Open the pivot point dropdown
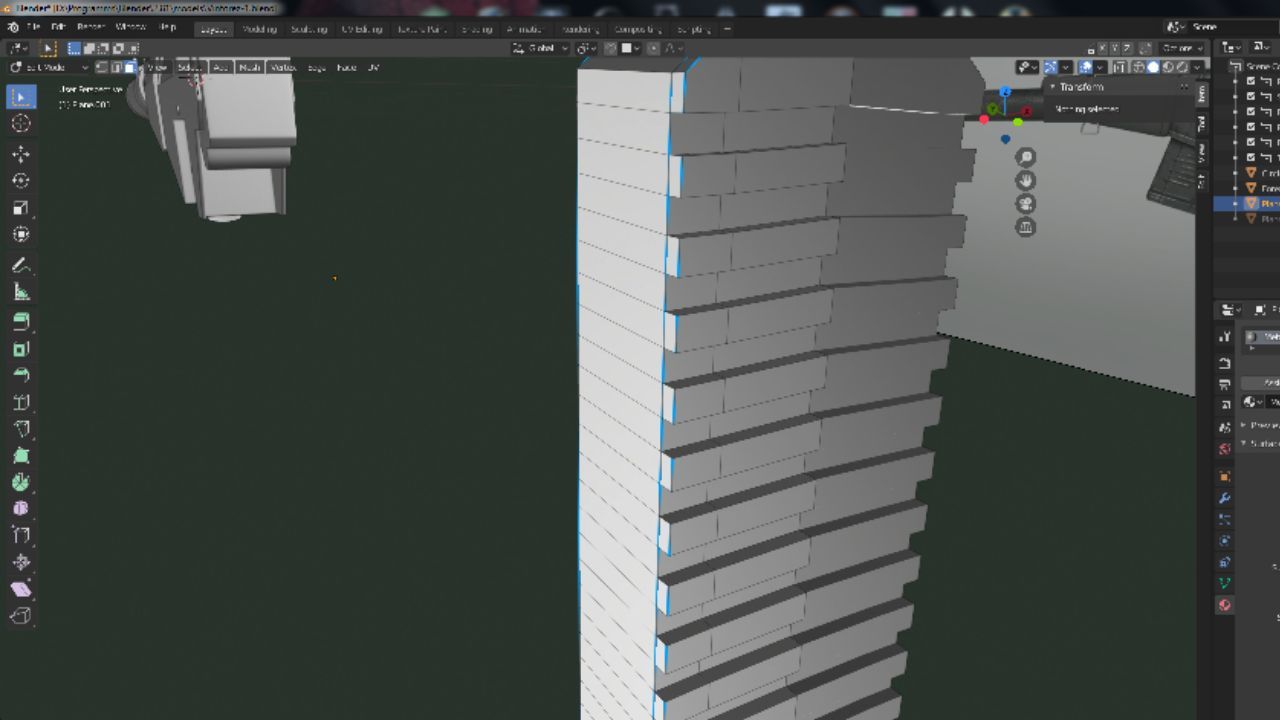 click(x=586, y=48)
